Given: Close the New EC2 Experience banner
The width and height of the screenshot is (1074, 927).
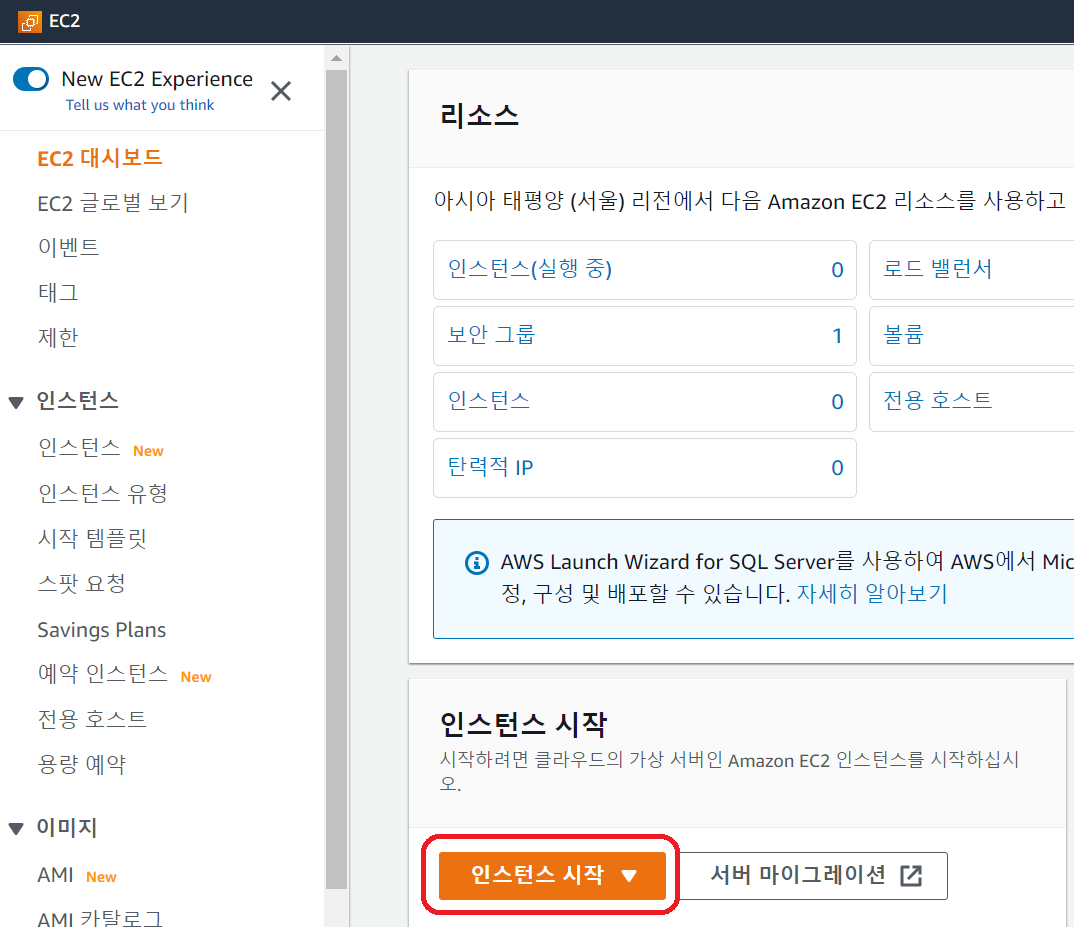Looking at the screenshot, I should (x=281, y=90).
